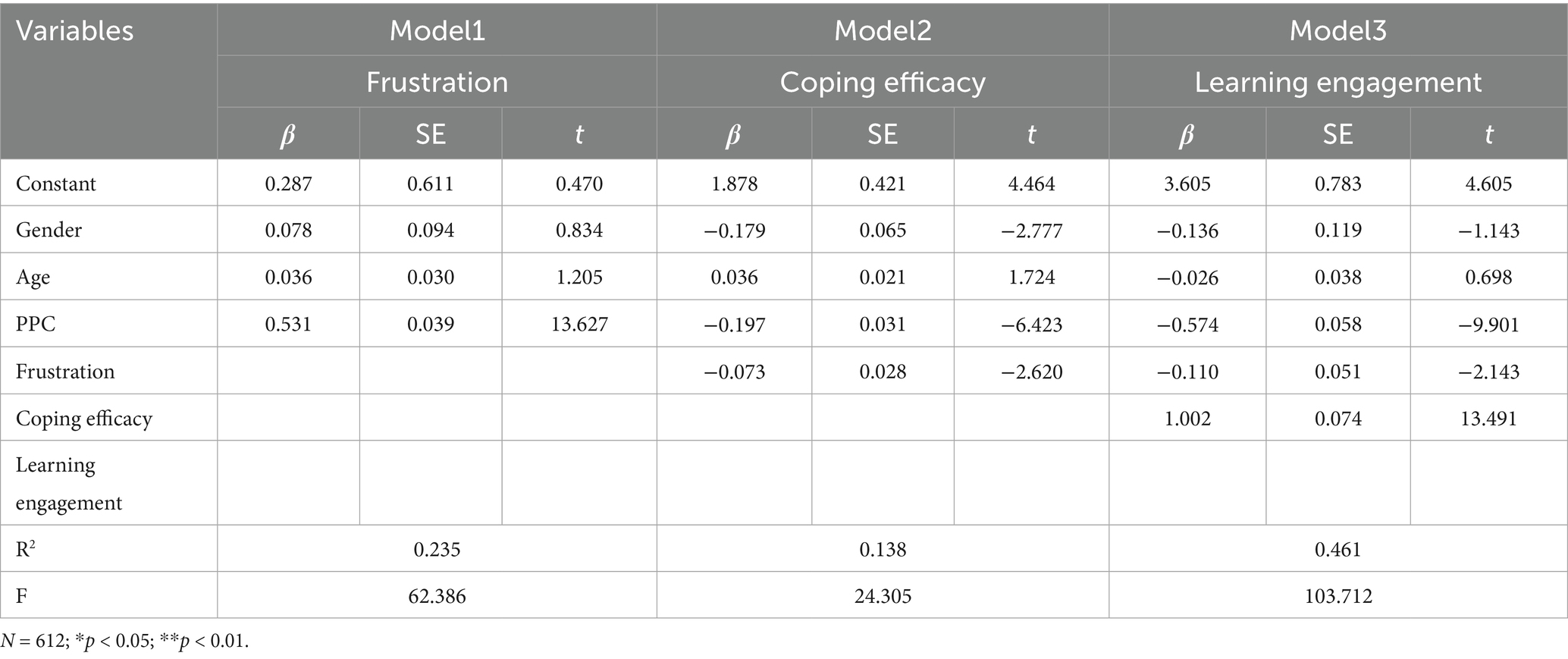This screenshot has width=1568, height=659.
Task: Click the Model3 header cell
Action: [1338, 30]
